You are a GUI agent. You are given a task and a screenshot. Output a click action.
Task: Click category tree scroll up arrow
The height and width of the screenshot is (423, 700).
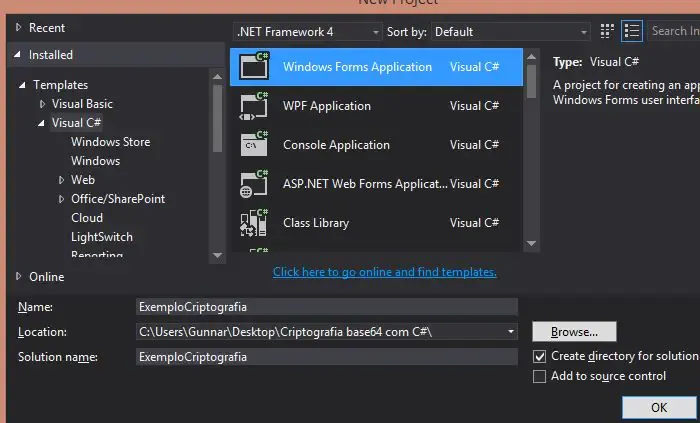(217, 77)
